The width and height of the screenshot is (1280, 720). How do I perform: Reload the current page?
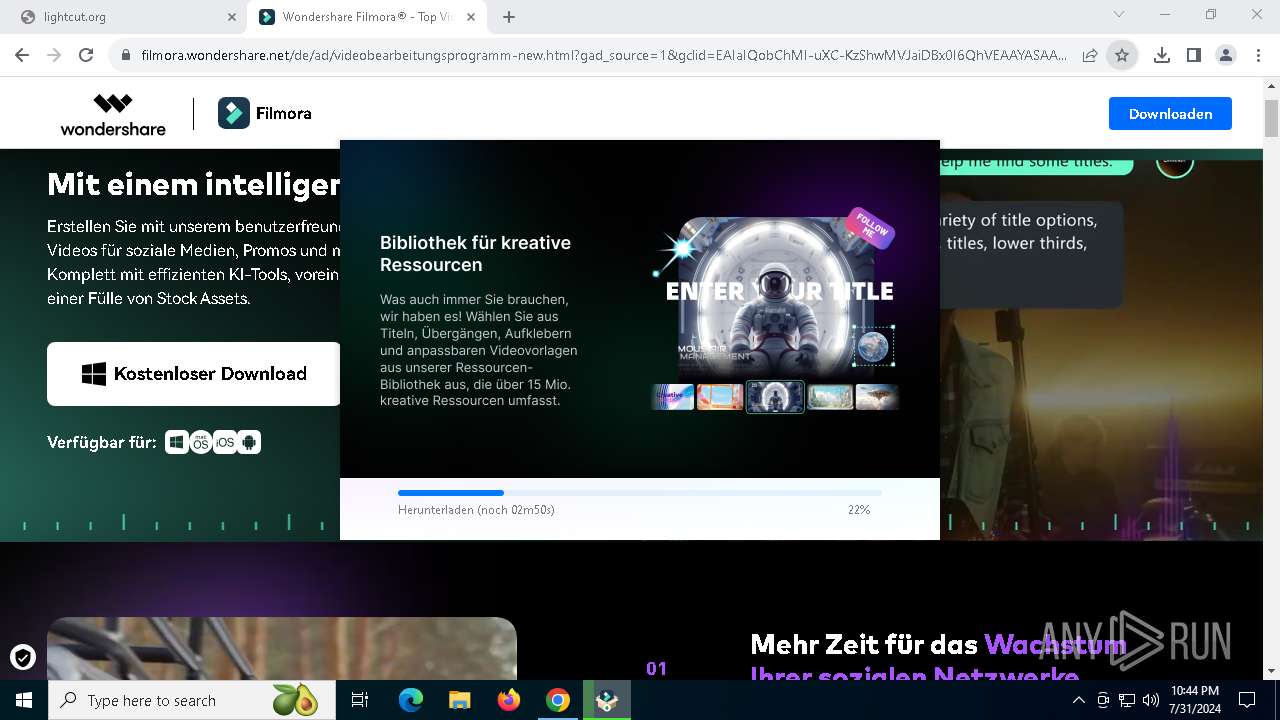[x=86, y=56]
